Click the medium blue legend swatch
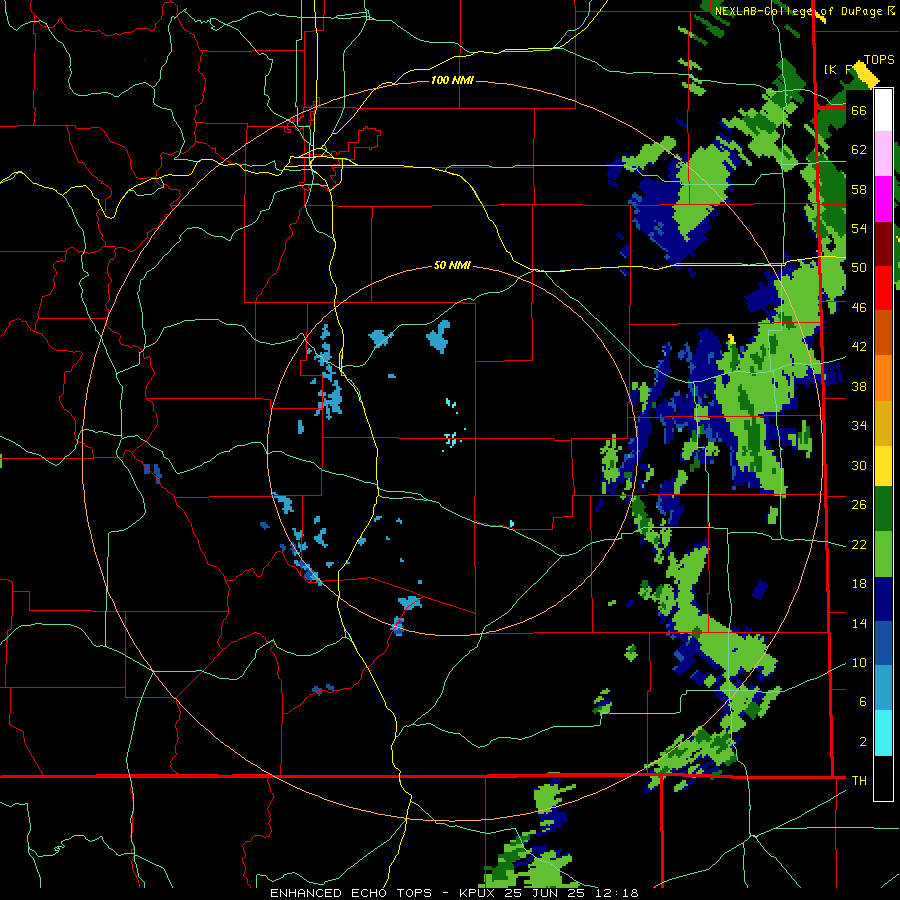Image resolution: width=900 pixels, height=900 pixels. pyautogui.click(x=883, y=643)
